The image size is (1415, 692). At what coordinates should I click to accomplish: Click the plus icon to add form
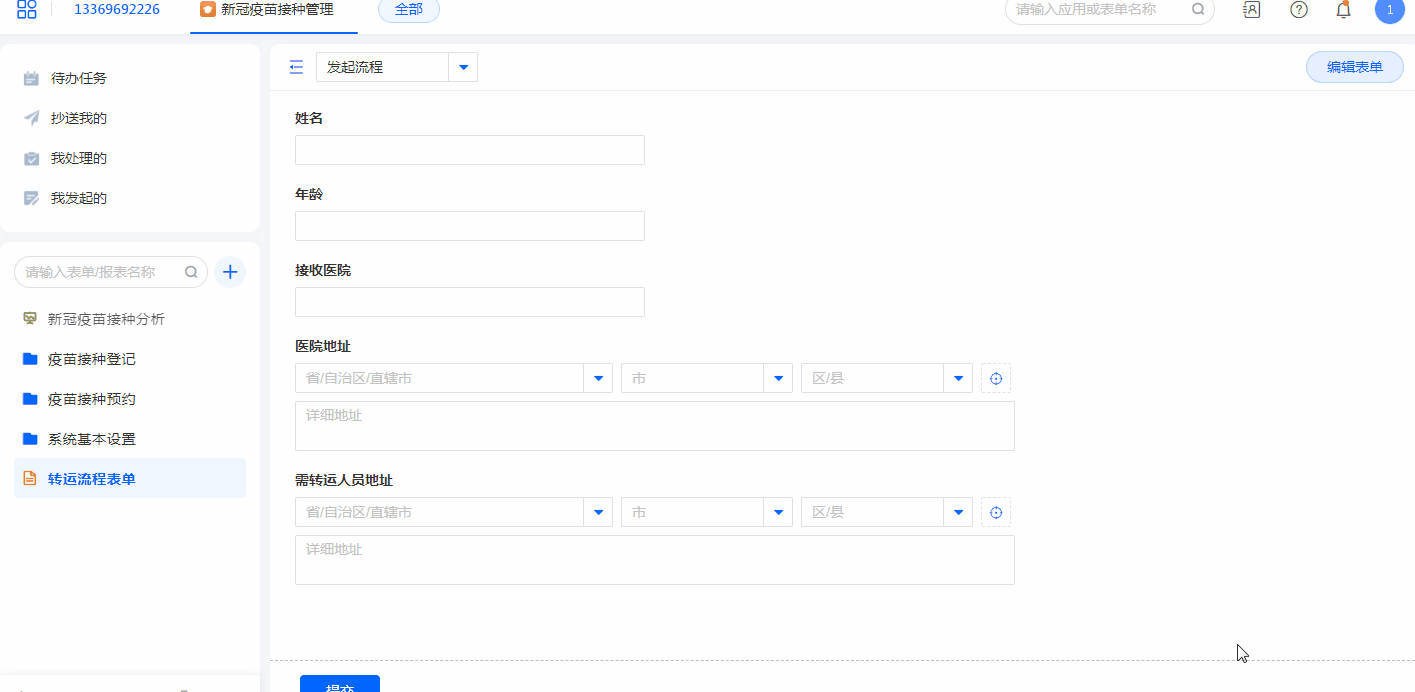point(230,272)
